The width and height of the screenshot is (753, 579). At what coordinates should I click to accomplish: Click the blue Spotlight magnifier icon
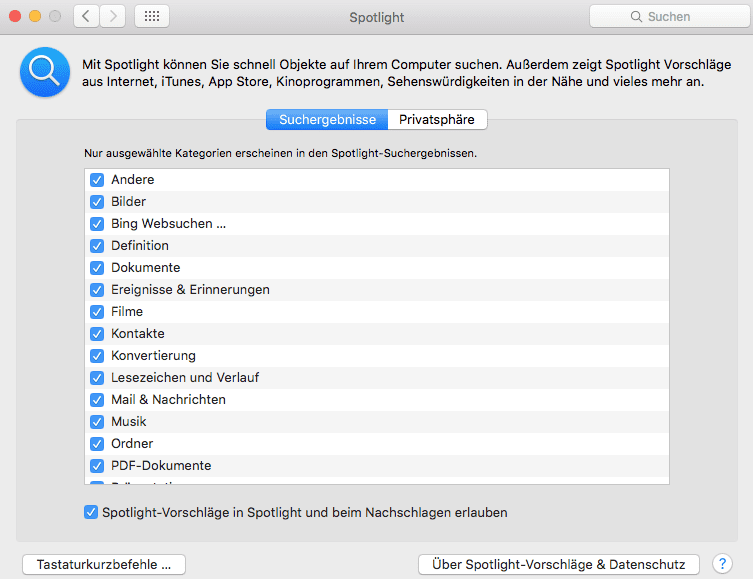pyautogui.click(x=45, y=72)
